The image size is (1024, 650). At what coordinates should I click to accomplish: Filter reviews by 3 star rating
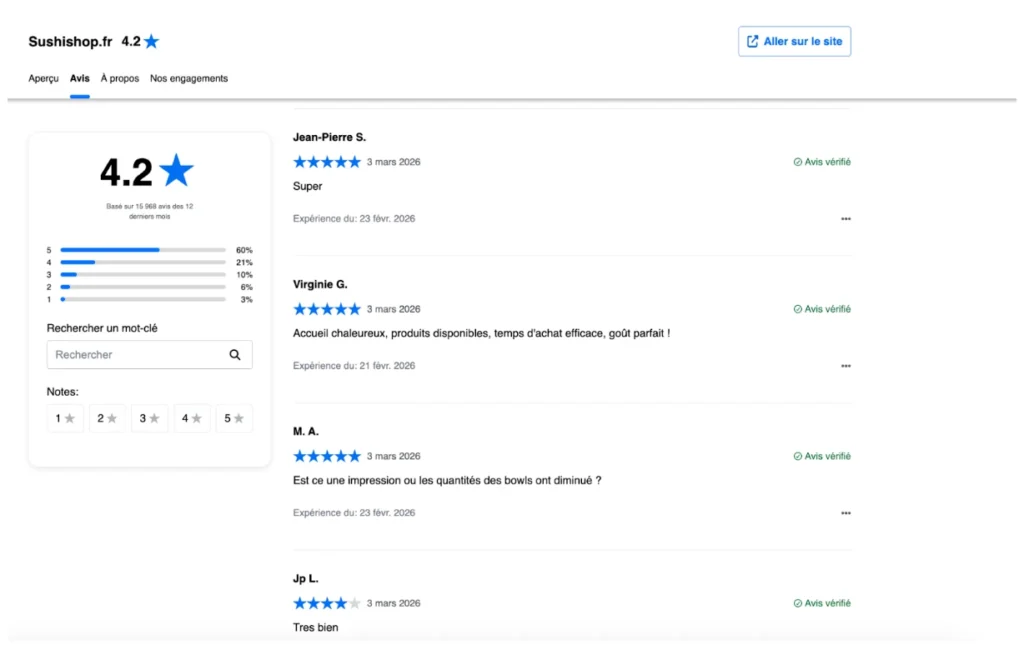tap(150, 419)
